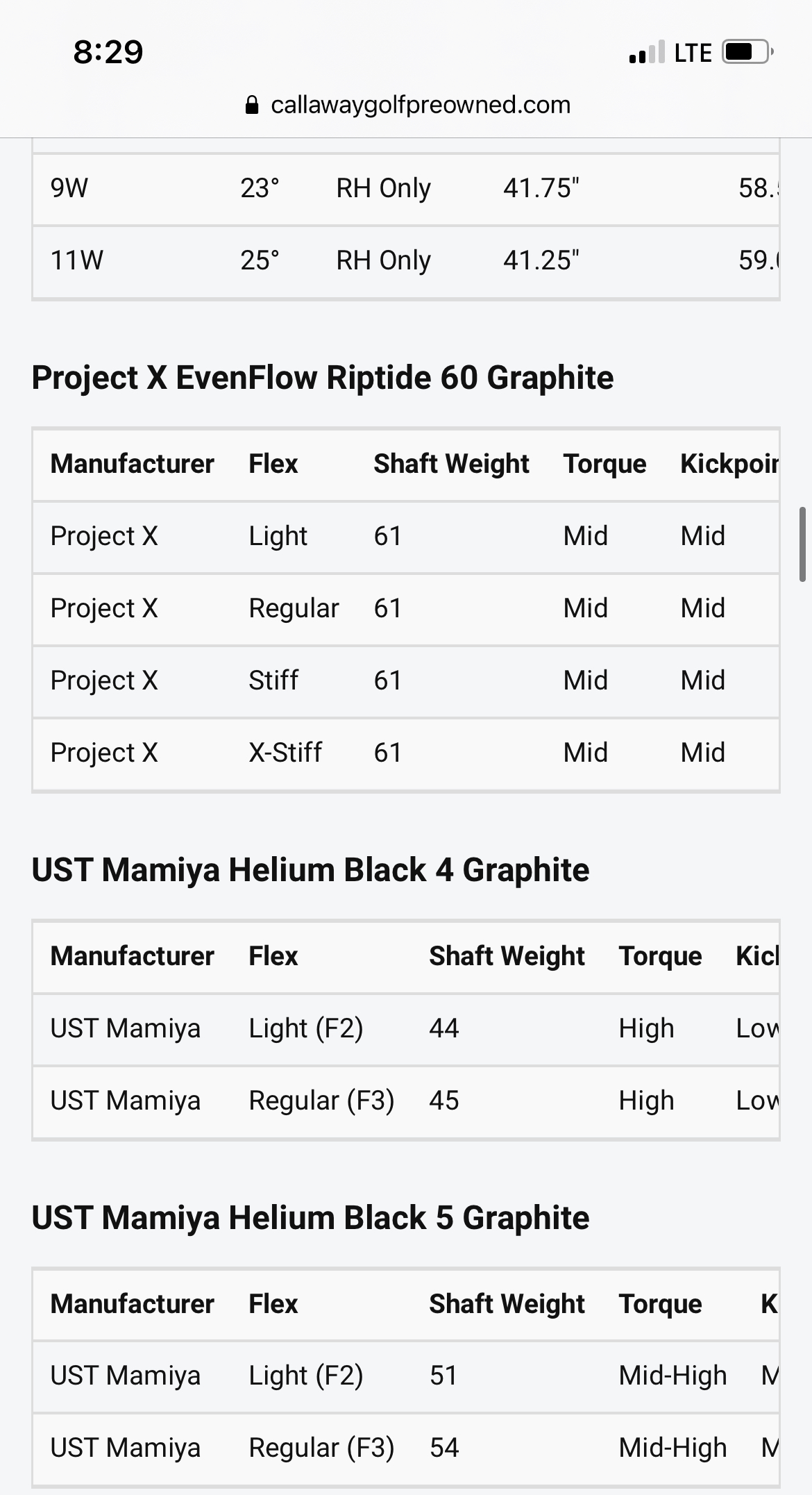Select the Helium Black 4 Graphite heading
812x1495 pixels.
310,870
